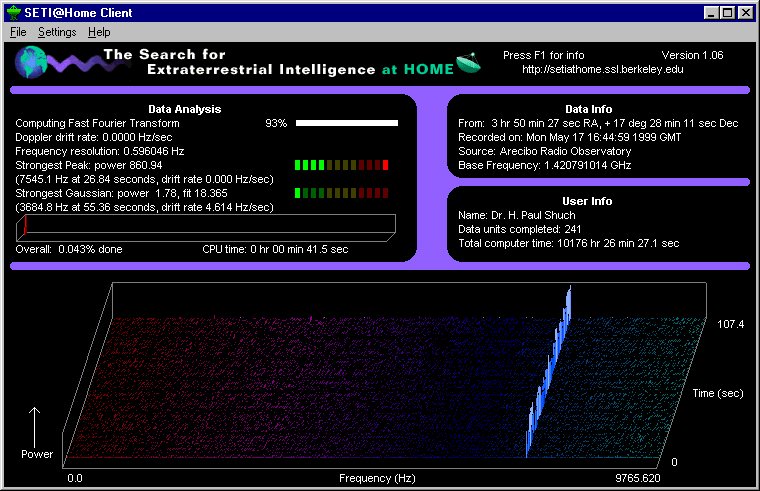
Task: Minimize the SETI@Home Client window
Action: pos(711,13)
